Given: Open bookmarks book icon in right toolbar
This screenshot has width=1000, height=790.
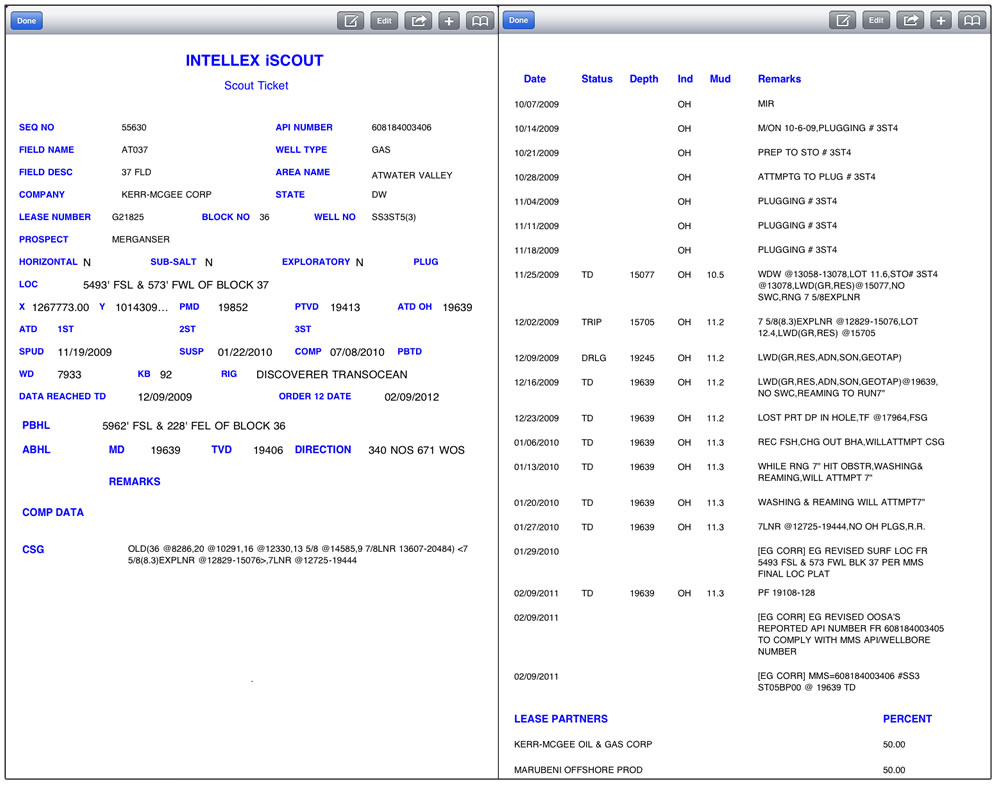Looking at the screenshot, I should [x=971, y=20].
